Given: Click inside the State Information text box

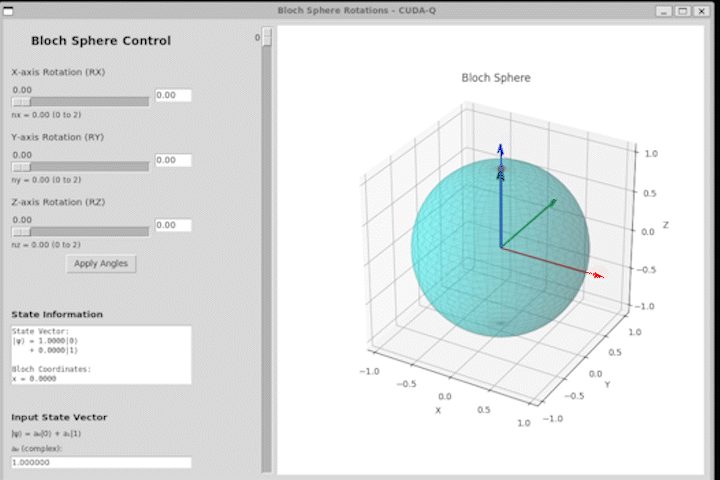Looking at the screenshot, I should (101, 355).
